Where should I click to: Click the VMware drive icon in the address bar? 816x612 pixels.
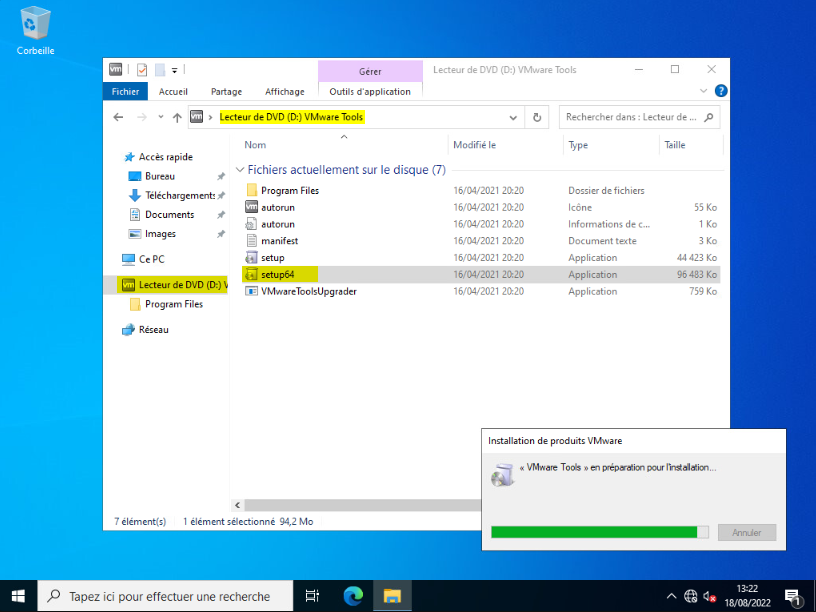(x=196, y=117)
